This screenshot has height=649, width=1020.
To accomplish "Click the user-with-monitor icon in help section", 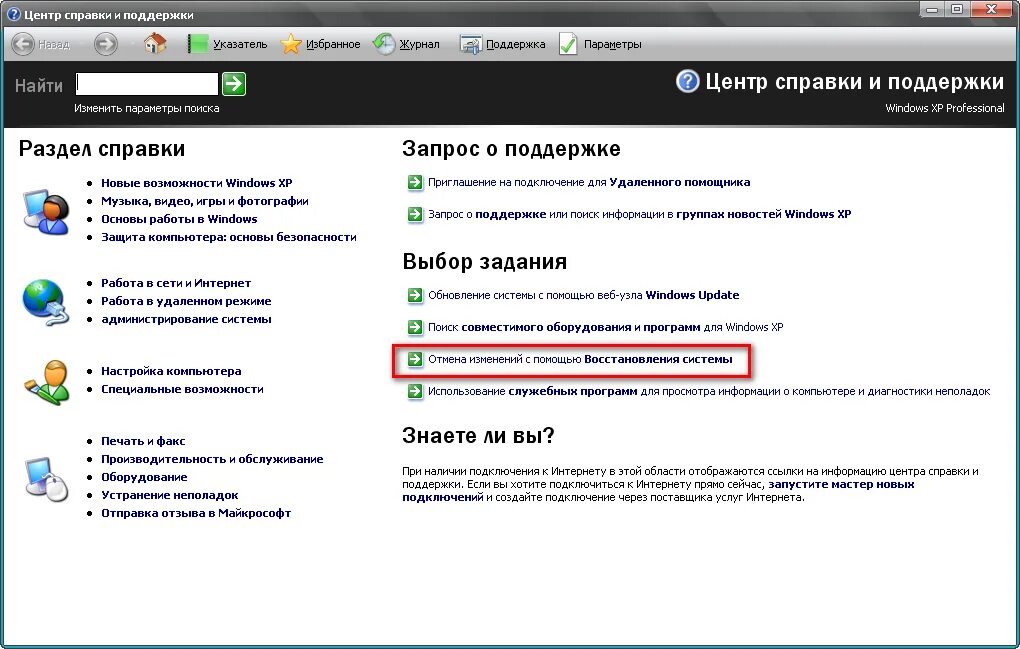I will (x=46, y=211).
